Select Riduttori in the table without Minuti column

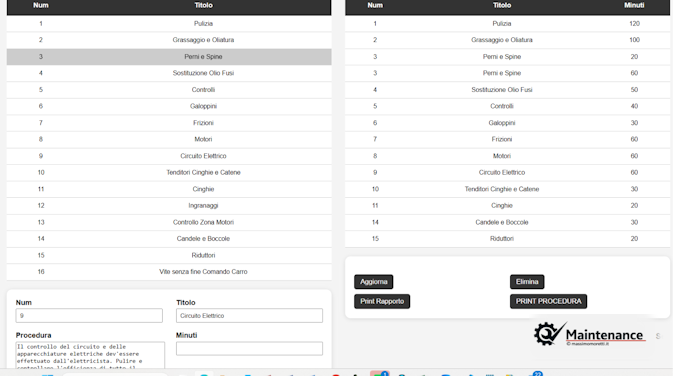[x=169, y=255]
